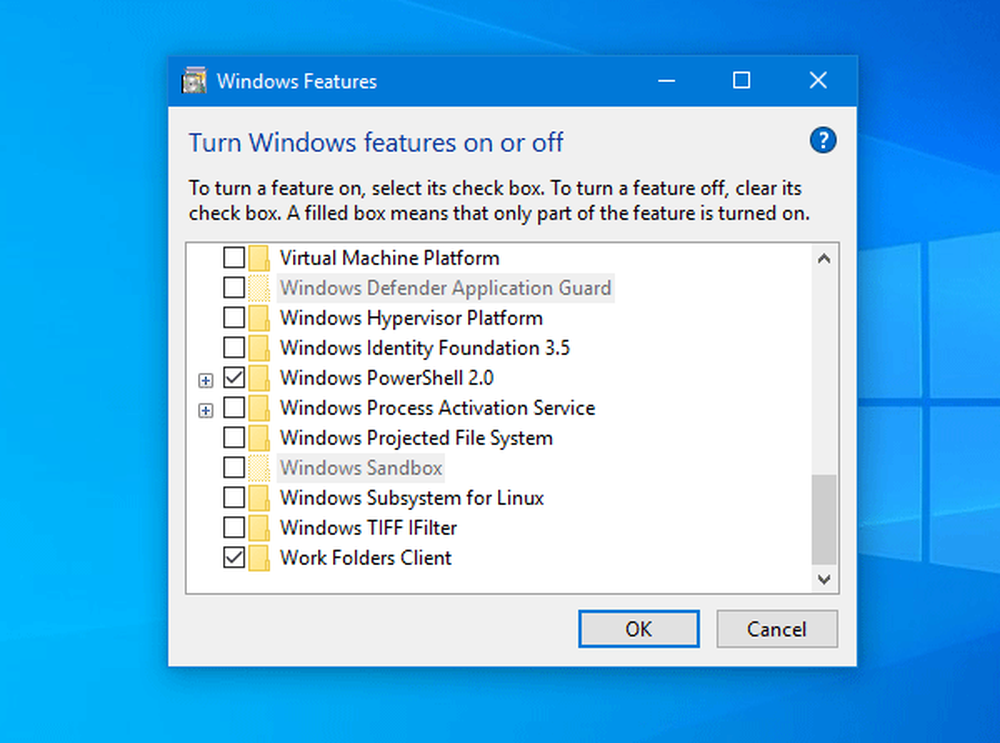Maximize the Windows Features window
This screenshot has width=1000, height=743.
point(741,81)
